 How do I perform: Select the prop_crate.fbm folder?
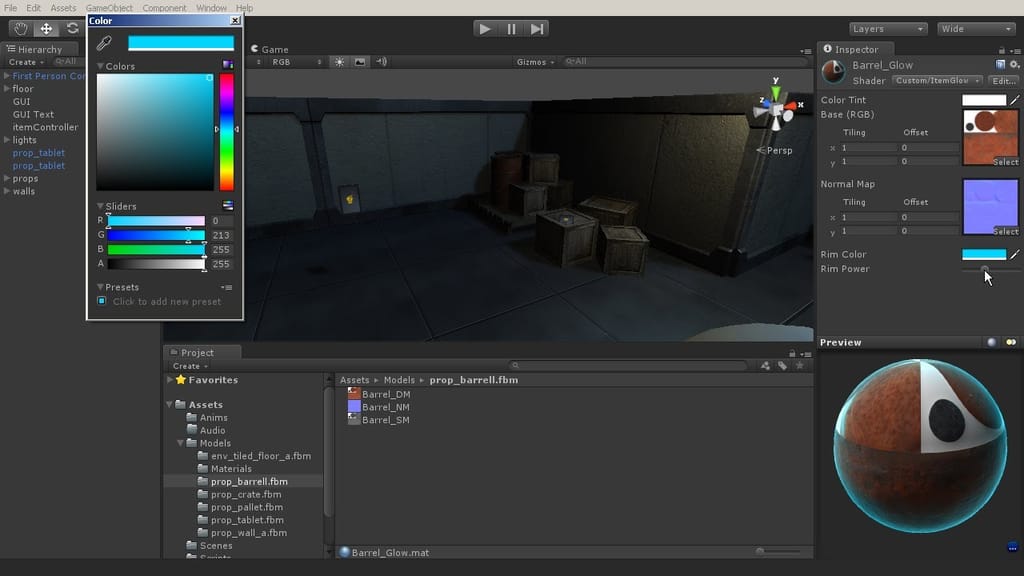coord(245,494)
